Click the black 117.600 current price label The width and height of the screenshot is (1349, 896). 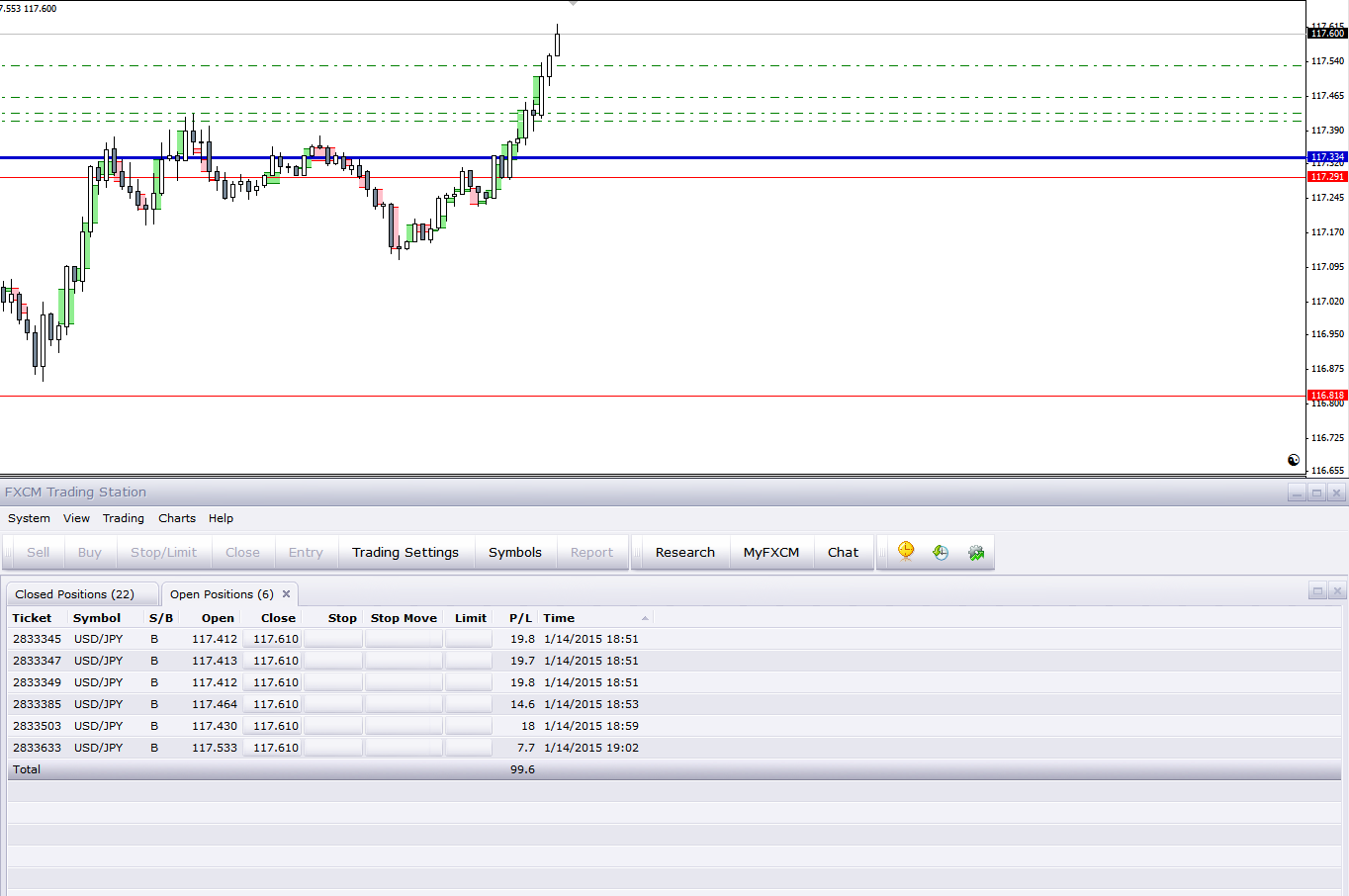click(1327, 34)
